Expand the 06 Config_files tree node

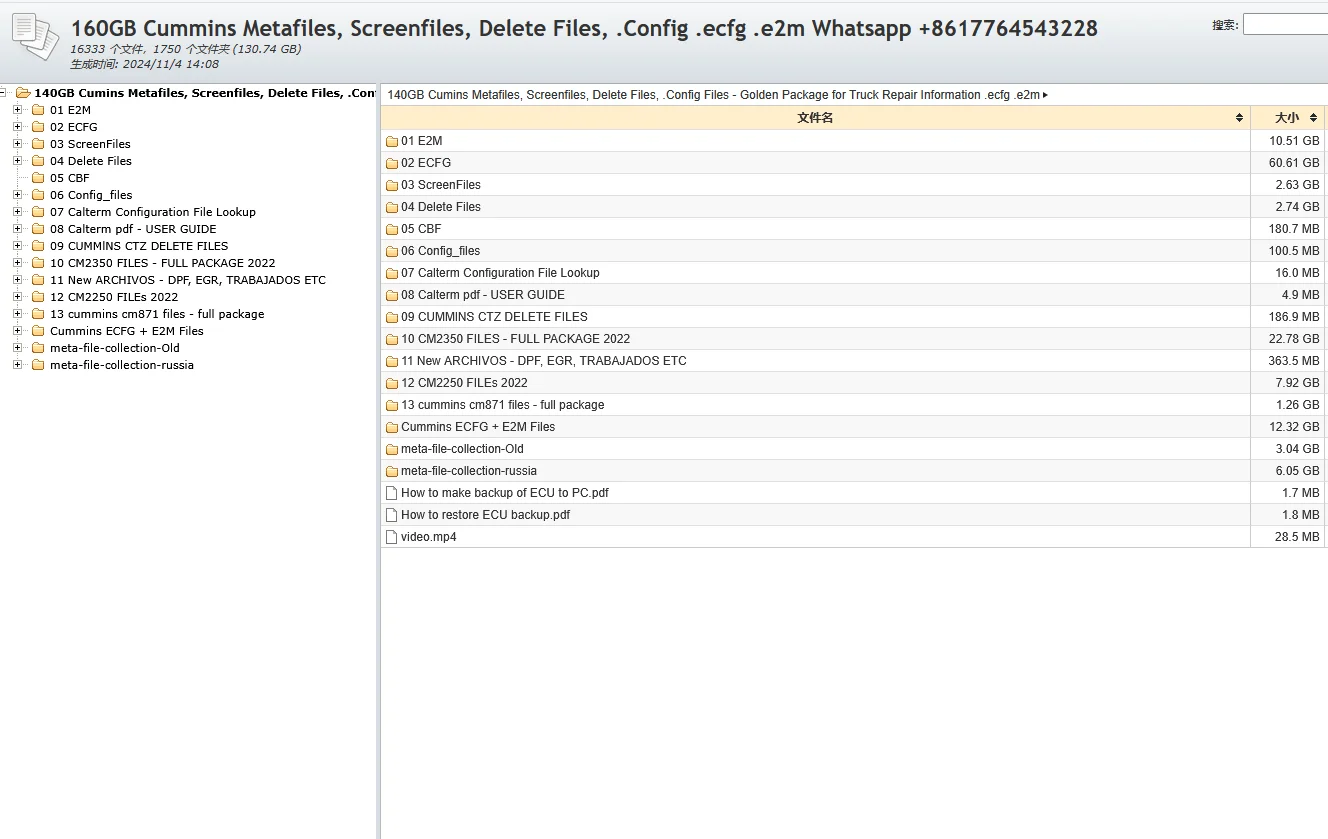17,195
